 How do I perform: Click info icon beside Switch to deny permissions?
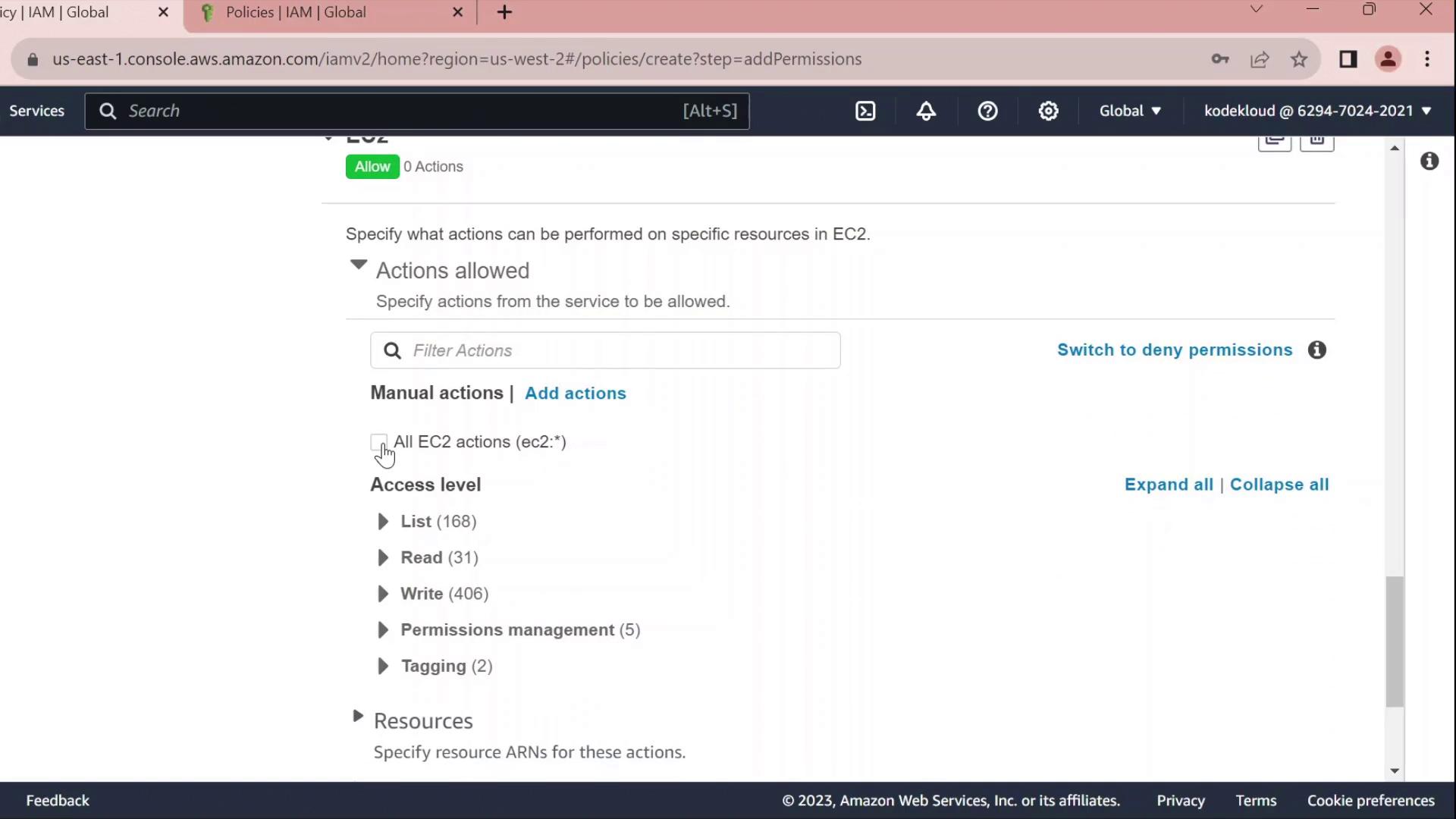(1317, 350)
